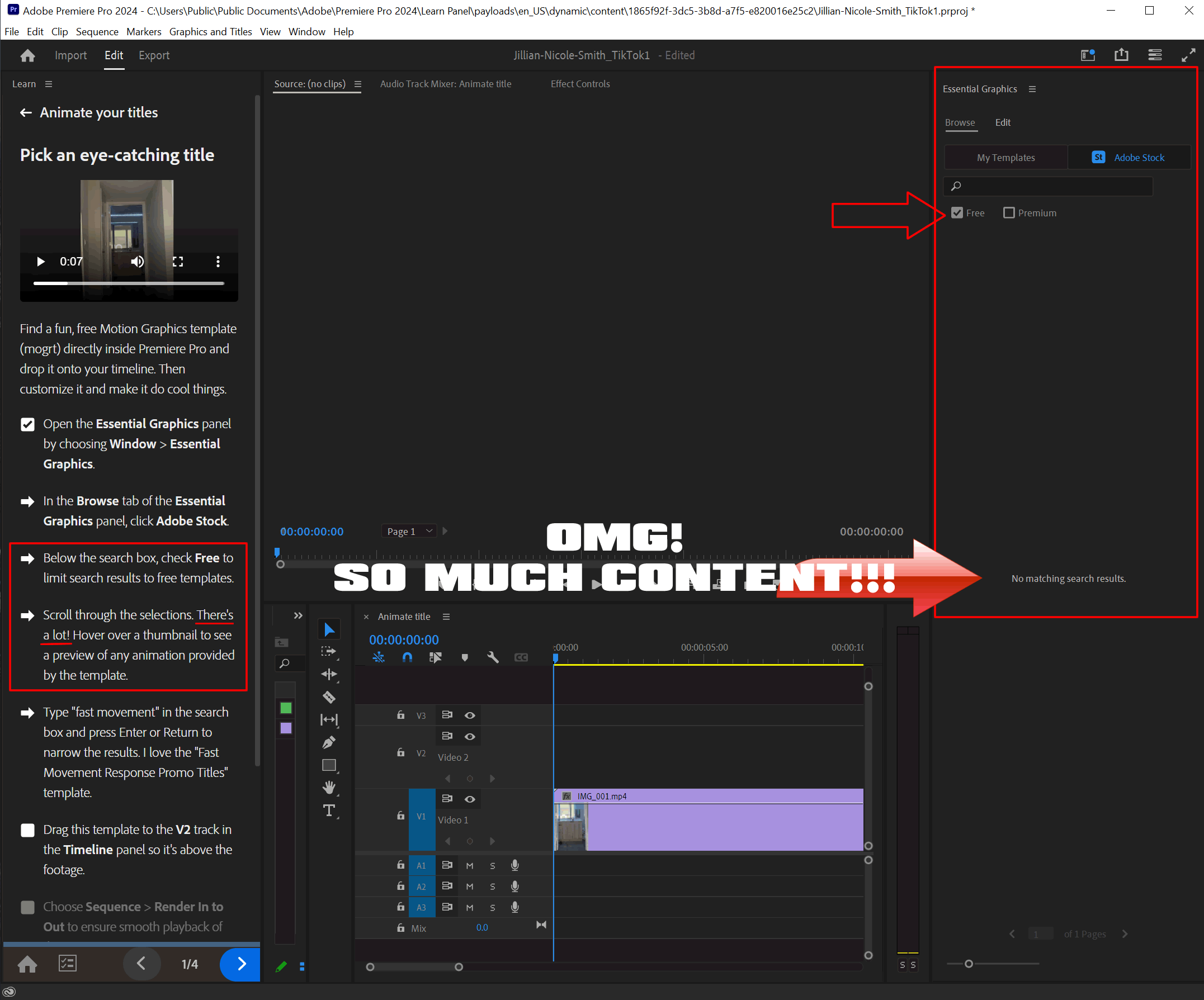1204x1000 pixels.
Task: Click the timeline zoom scroll bar
Action: tap(414, 967)
